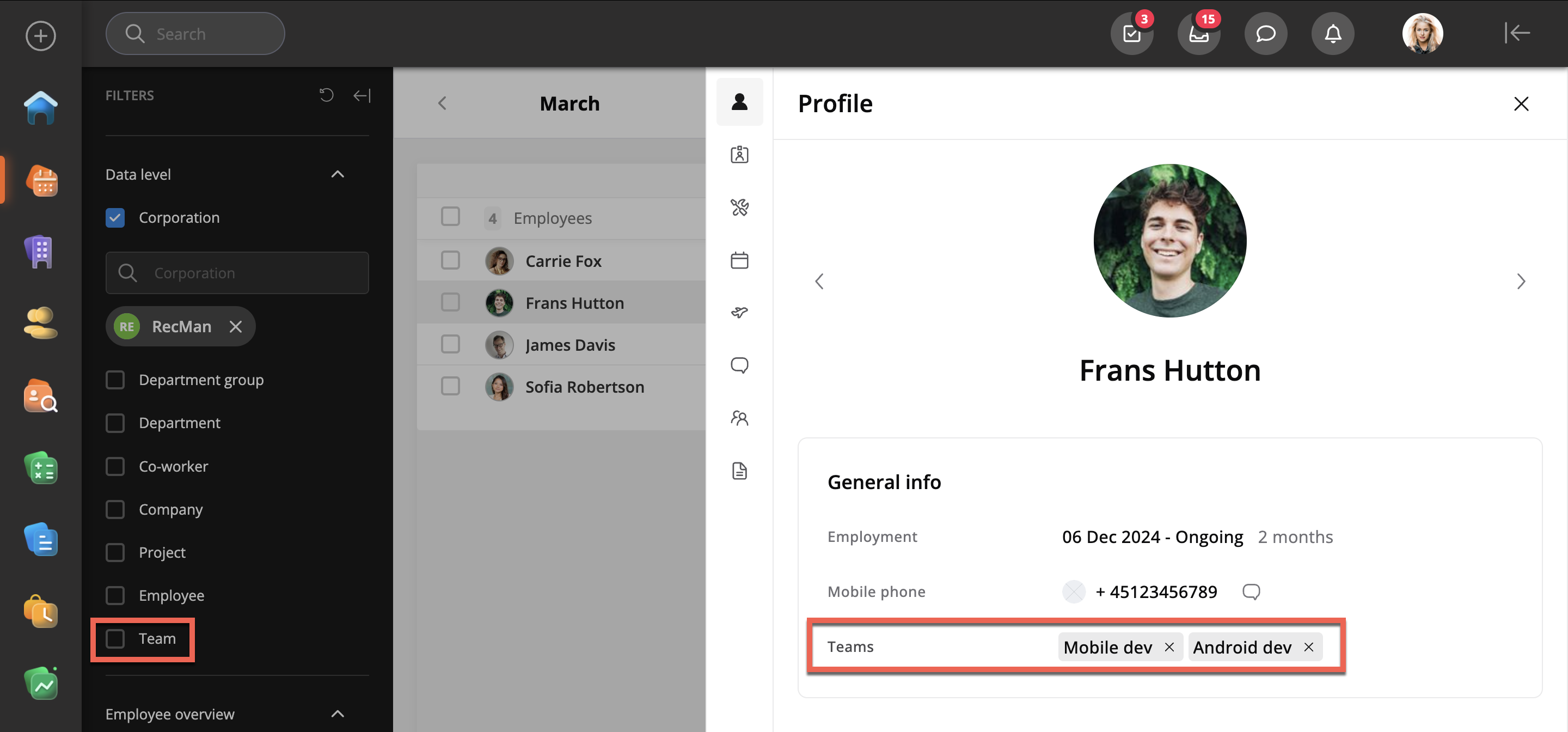Go to previous month before March
This screenshot has height=732, width=1568.
[443, 103]
